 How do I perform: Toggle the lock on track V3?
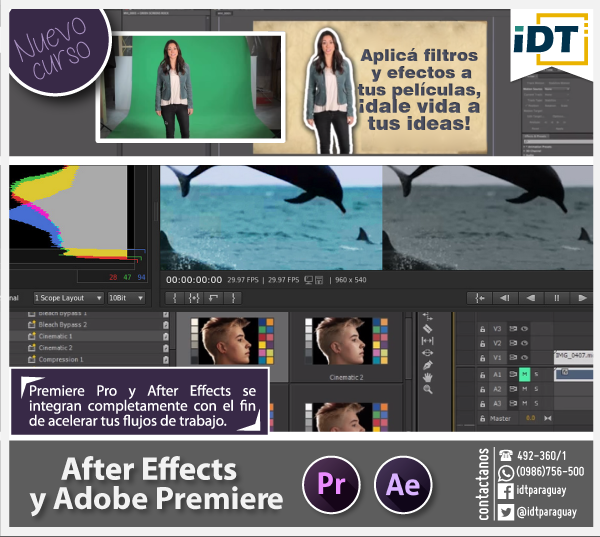tap(483, 329)
